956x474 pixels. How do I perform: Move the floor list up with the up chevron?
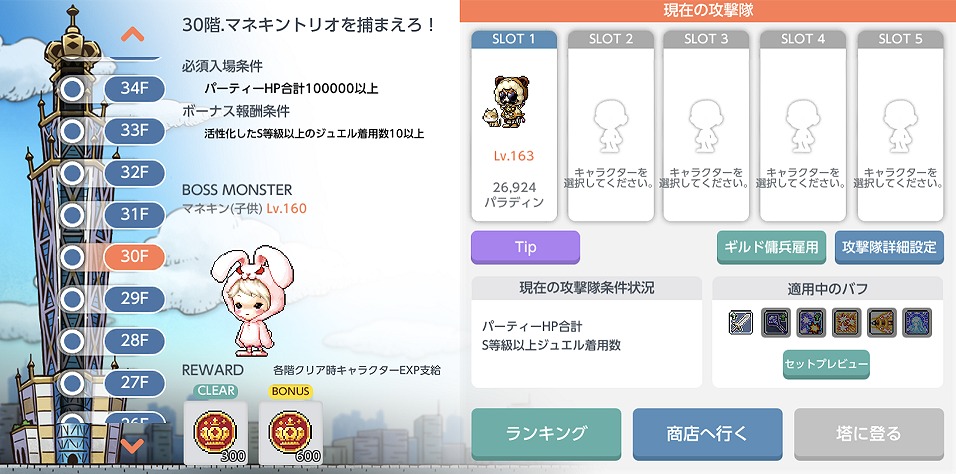(x=132, y=34)
